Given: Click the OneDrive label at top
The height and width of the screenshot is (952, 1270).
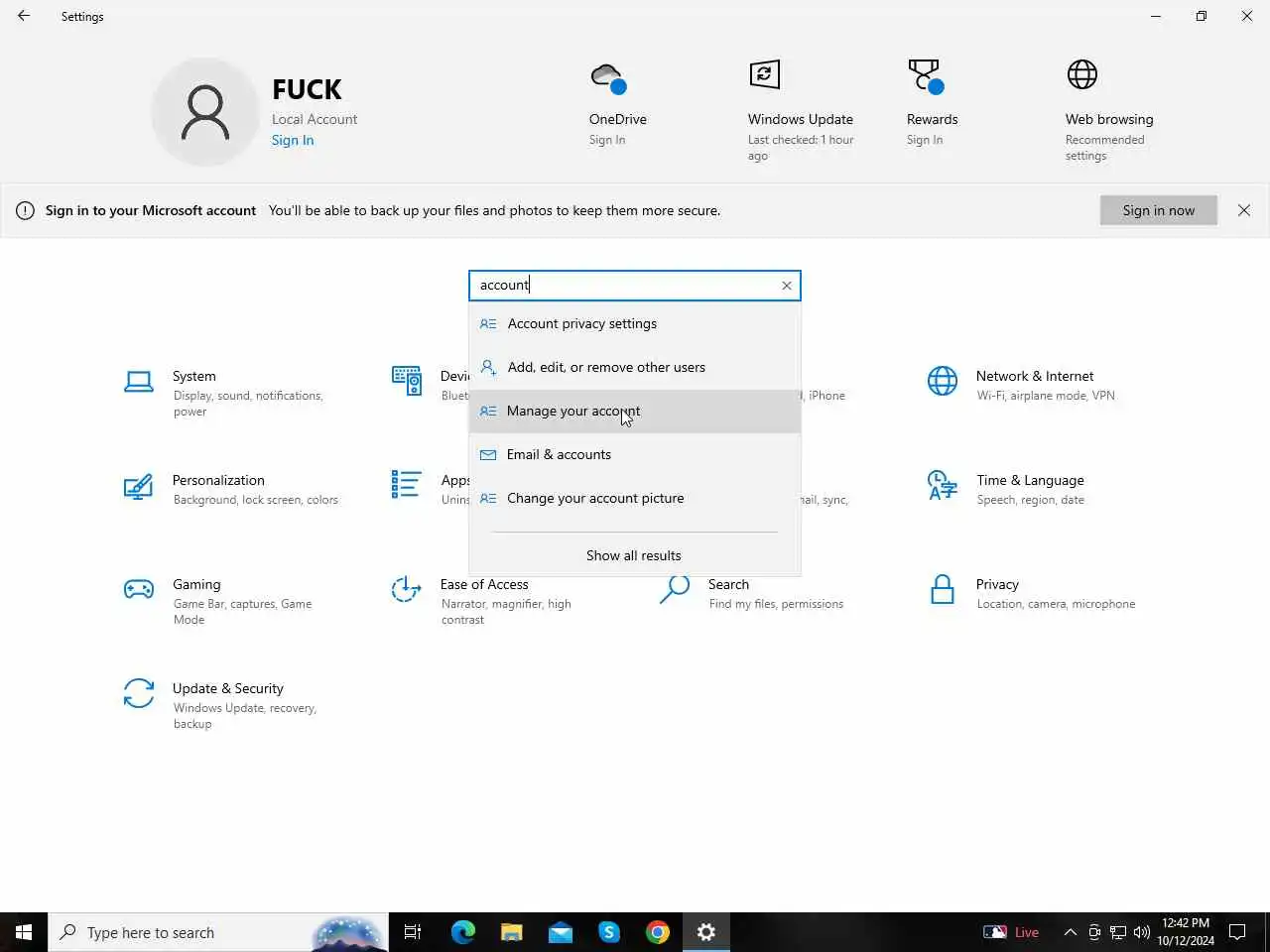Looking at the screenshot, I should (x=618, y=119).
